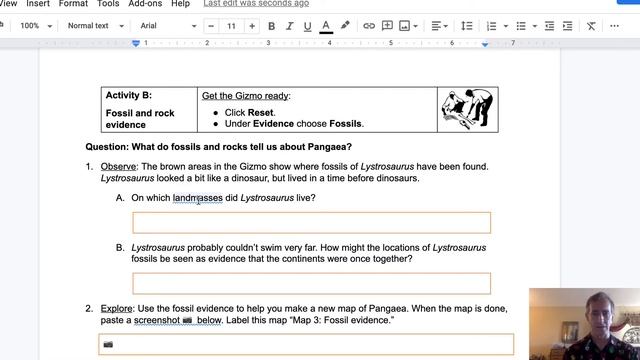This screenshot has height=360, width=640.
Task: Open text alignment options
Action: [439, 26]
